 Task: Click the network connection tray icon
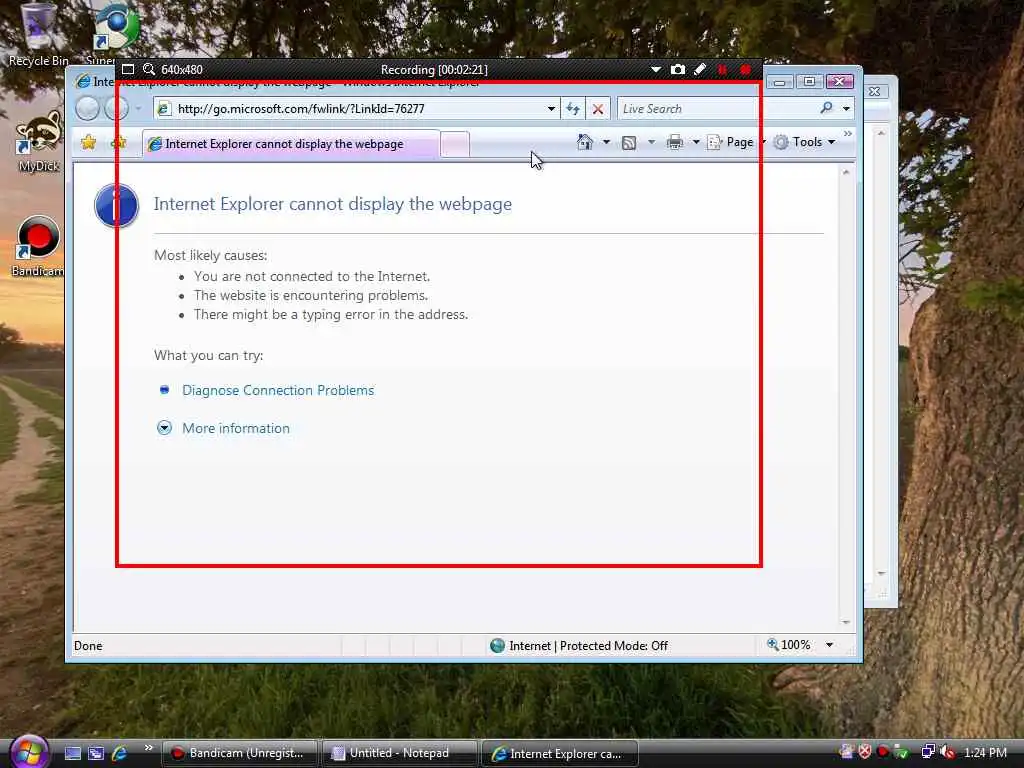(927, 752)
